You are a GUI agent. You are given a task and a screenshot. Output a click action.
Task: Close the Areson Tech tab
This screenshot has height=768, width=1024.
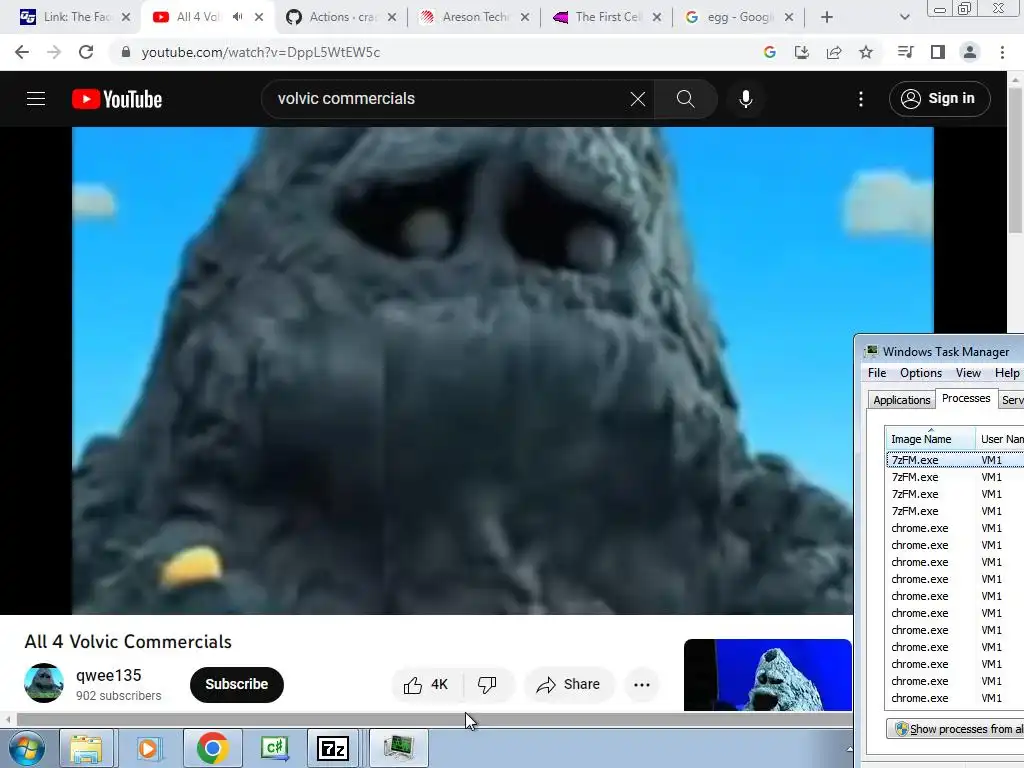pos(525,17)
